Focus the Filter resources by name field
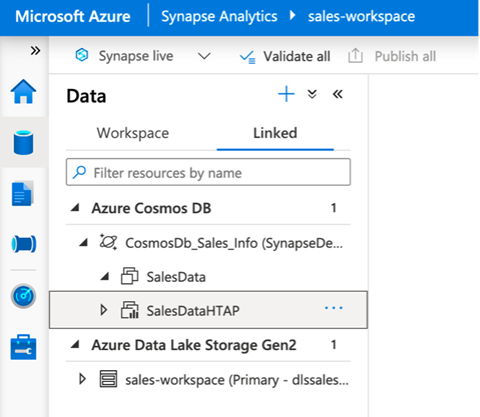 pos(208,172)
